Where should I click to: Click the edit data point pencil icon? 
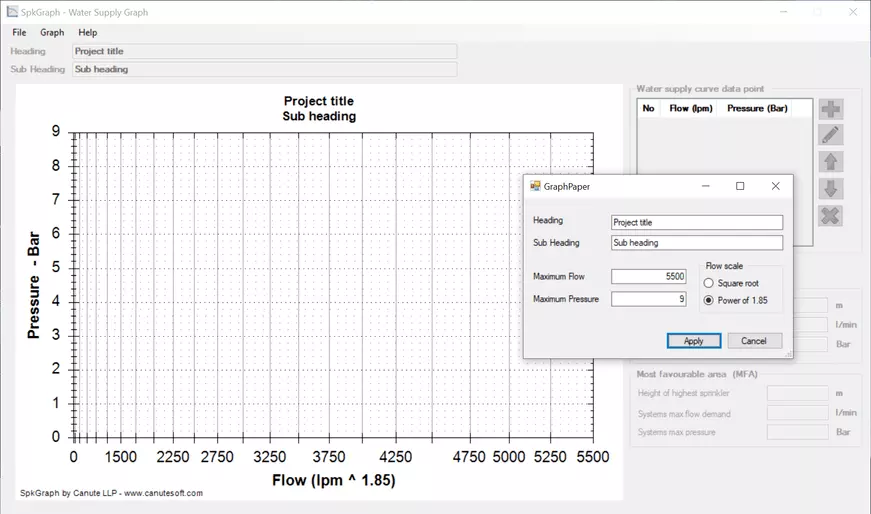point(830,135)
